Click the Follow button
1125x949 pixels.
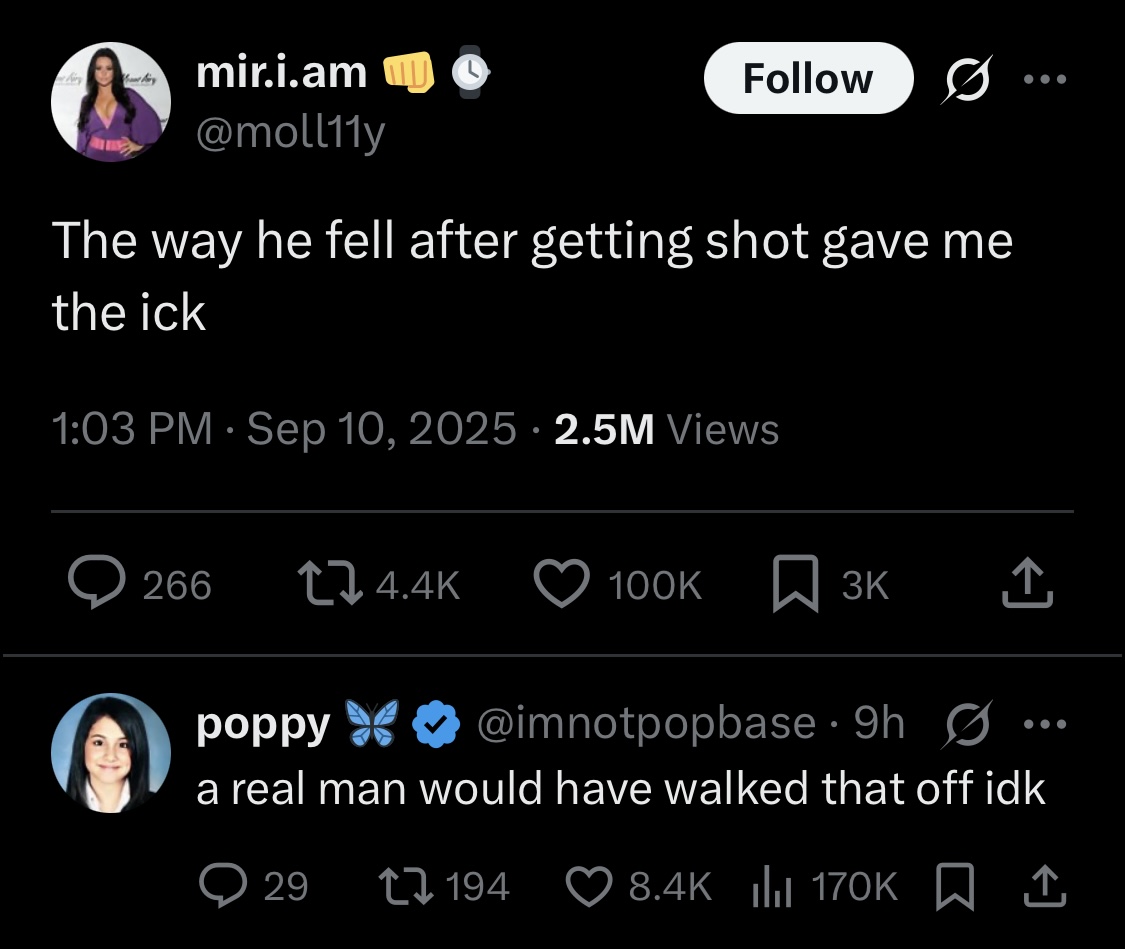(808, 78)
